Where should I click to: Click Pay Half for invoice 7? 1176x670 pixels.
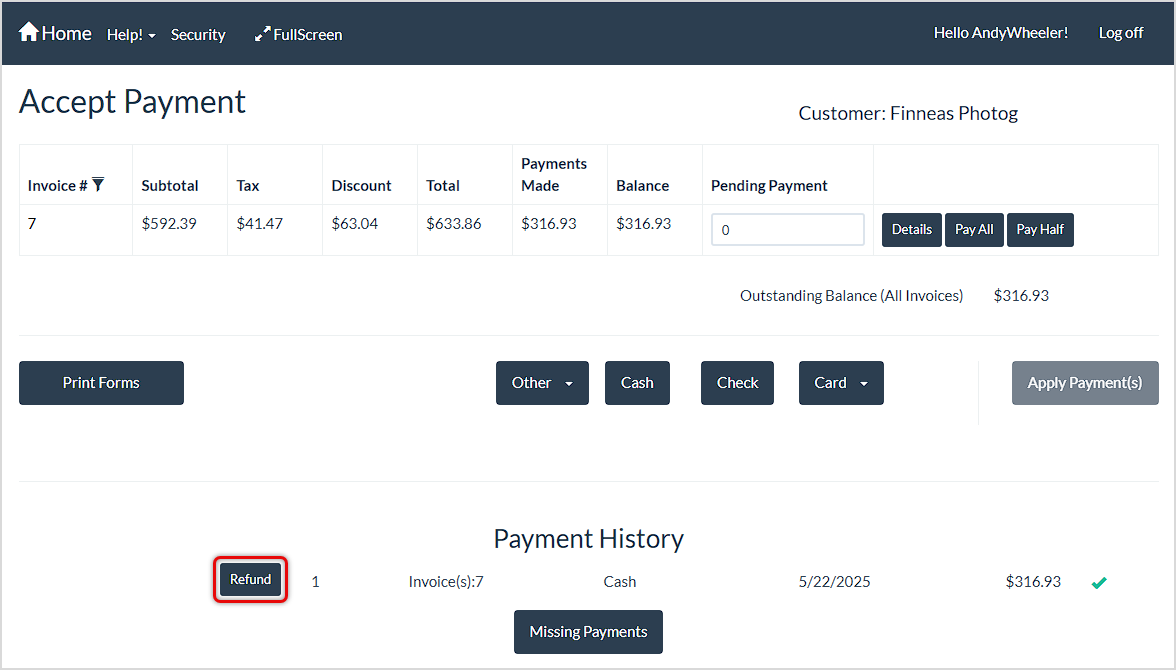pos(1040,229)
